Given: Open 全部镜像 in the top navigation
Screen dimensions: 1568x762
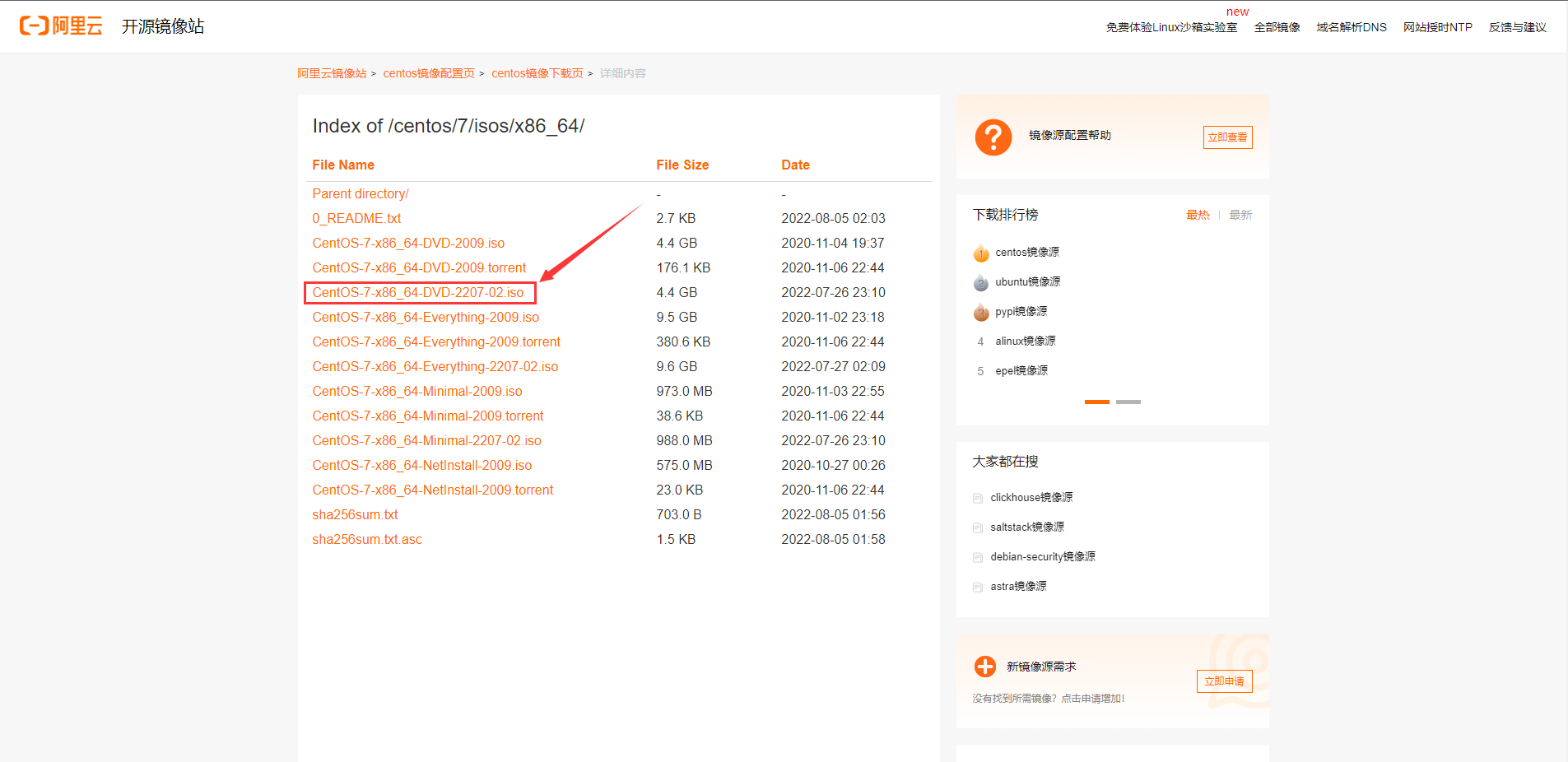Looking at the screenshot, I should [1277, 27].
